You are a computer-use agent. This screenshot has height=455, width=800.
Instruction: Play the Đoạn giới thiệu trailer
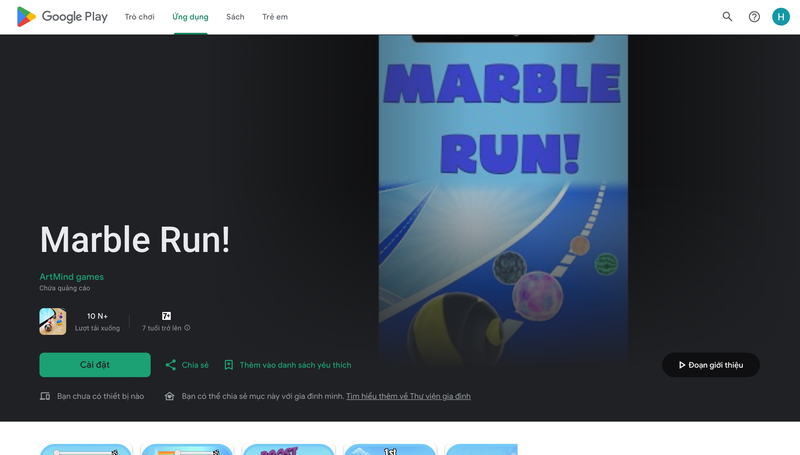[711, 365]
